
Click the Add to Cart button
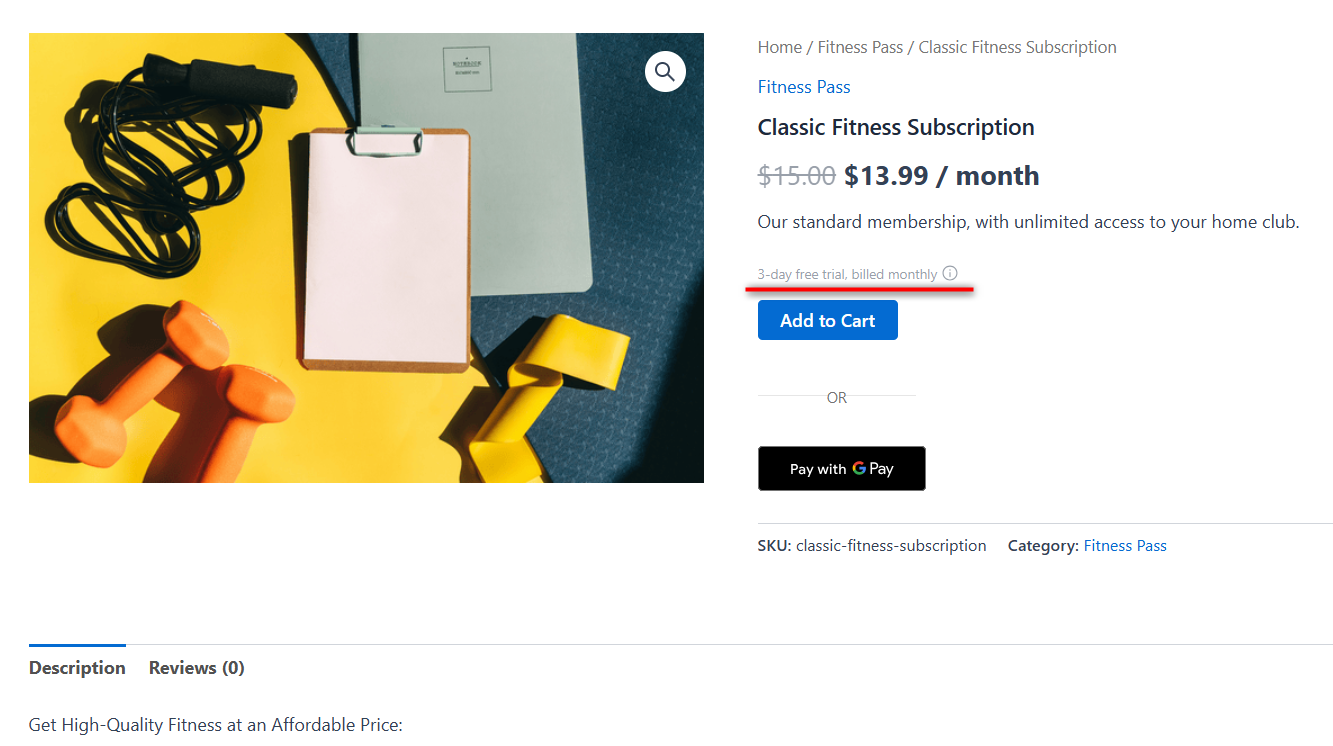coord(827,319)
